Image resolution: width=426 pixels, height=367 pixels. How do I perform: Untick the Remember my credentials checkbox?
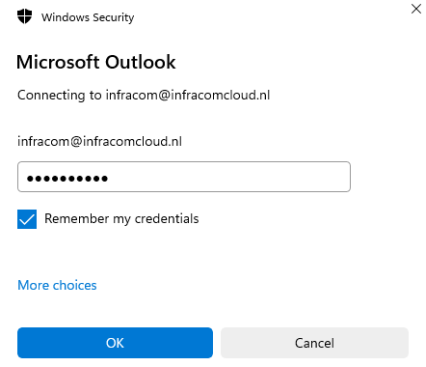[x=27, y=219]
